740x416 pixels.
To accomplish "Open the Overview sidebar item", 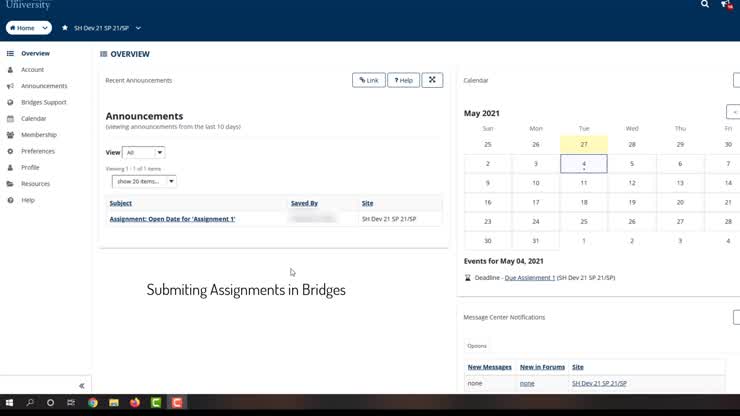I will (x=35, y=53).
